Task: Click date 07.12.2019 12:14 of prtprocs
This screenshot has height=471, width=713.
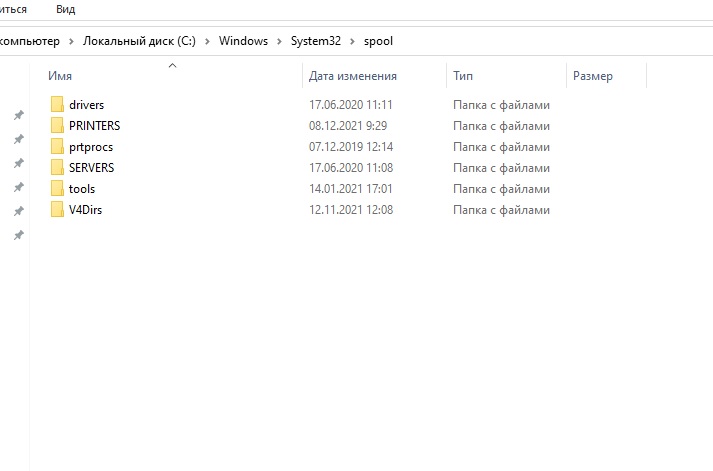Action: pos(351,147)
